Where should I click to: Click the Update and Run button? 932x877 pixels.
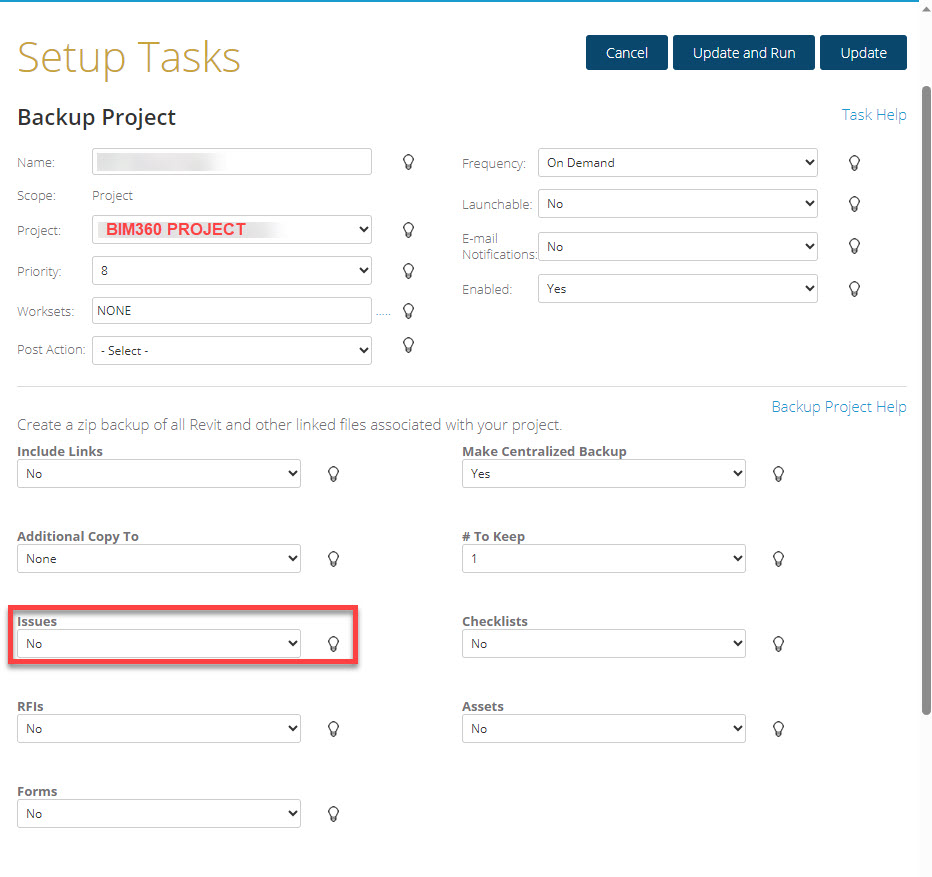[x=744, y=53]
